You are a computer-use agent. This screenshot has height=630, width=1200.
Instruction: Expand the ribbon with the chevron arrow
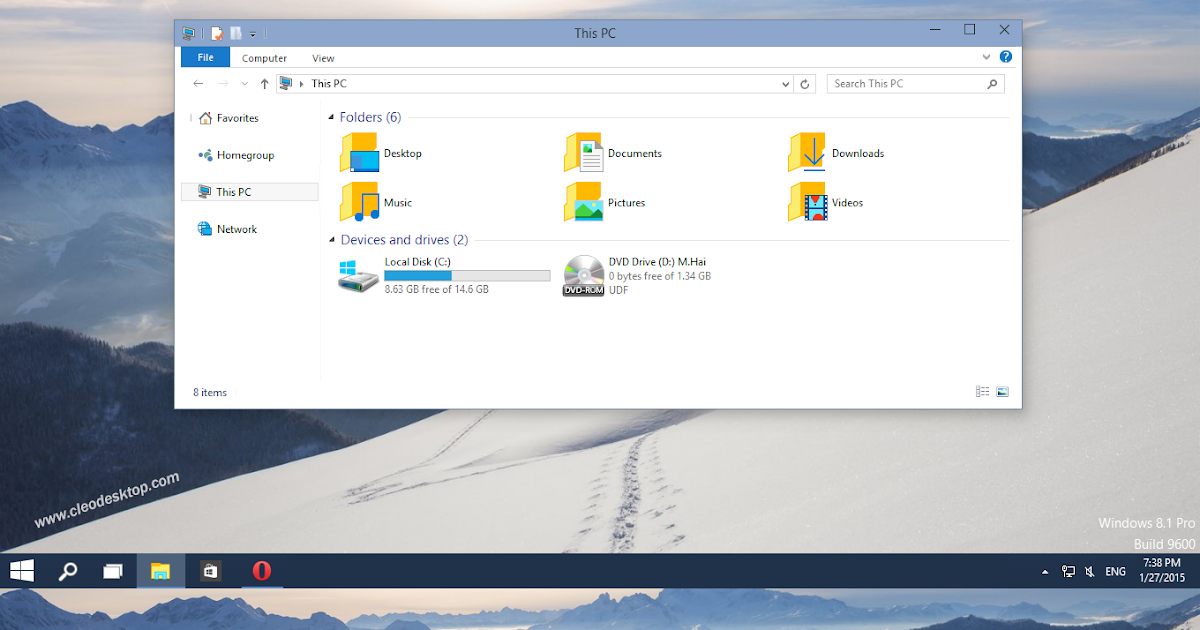tap(986, 57)
